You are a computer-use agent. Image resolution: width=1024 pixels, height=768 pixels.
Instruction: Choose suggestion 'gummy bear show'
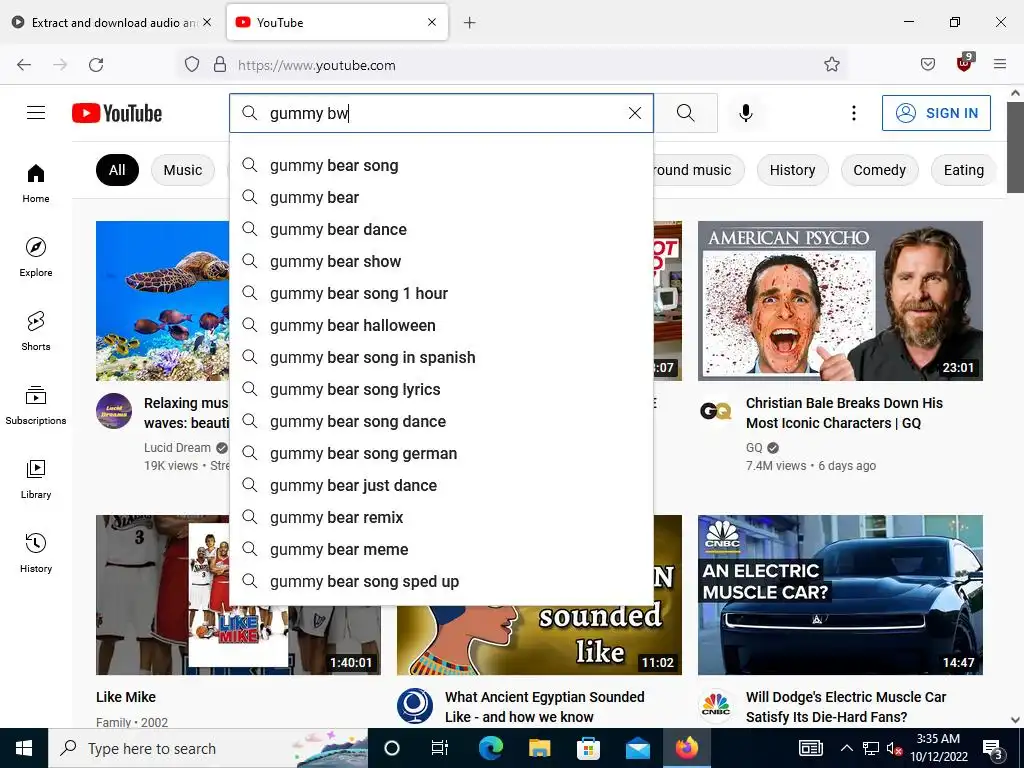tap(441, 261)
